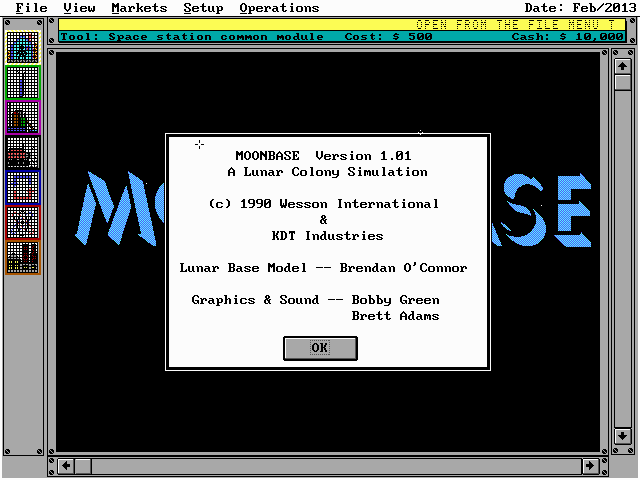Click the yellow scrolling message ticker
The height and width of the screenshot is (480, 640).
(x=342, y=25)
